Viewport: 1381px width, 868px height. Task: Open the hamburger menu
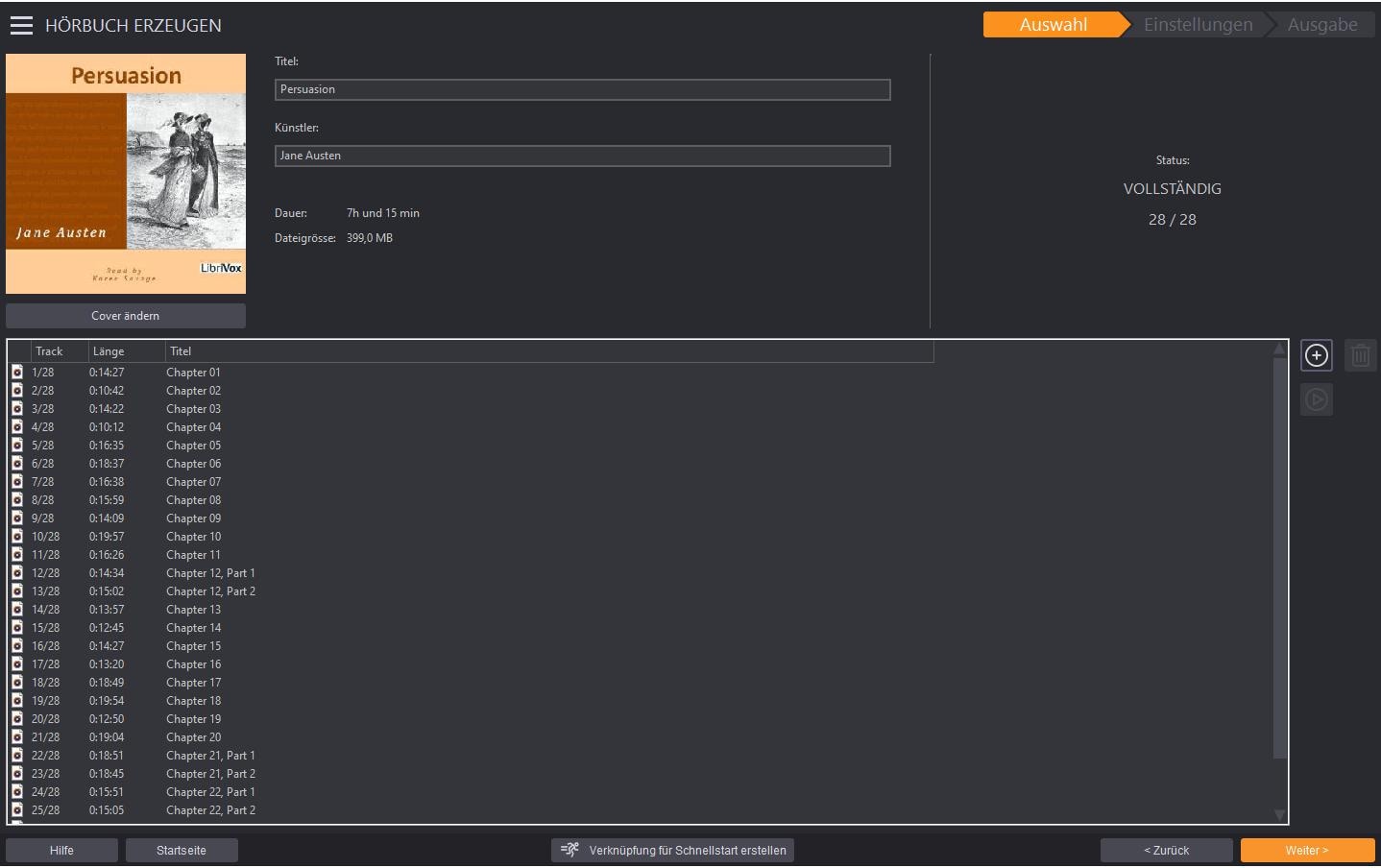pyautogui.click(x=21, y=26)
